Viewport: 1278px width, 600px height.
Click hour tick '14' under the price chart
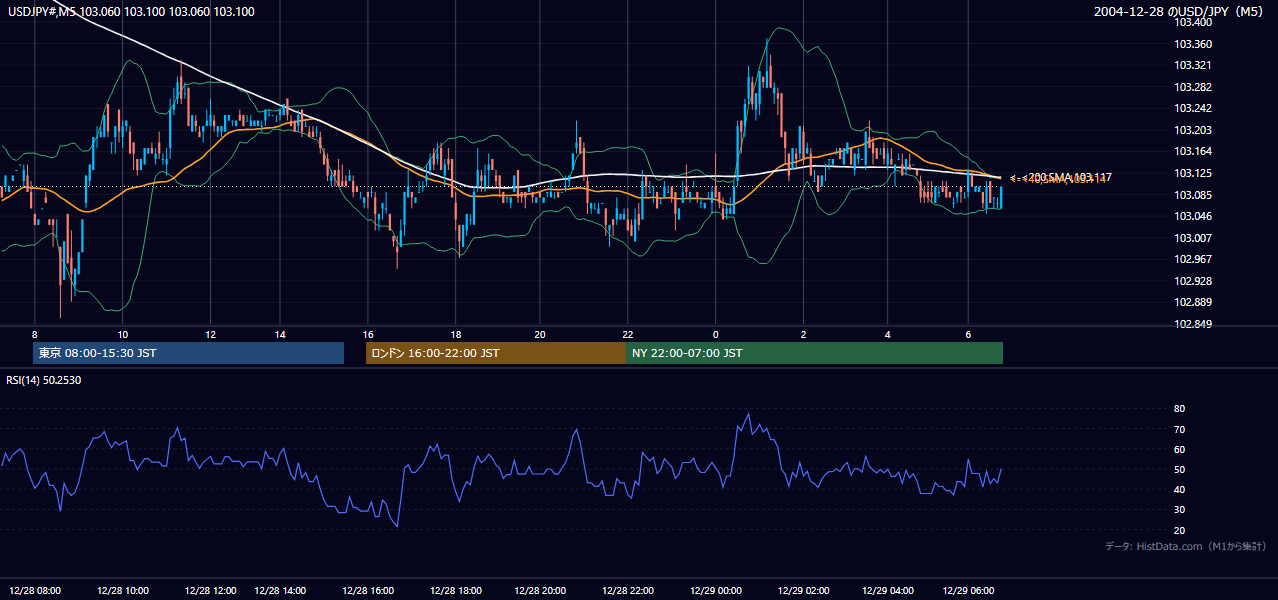point(280,334)
